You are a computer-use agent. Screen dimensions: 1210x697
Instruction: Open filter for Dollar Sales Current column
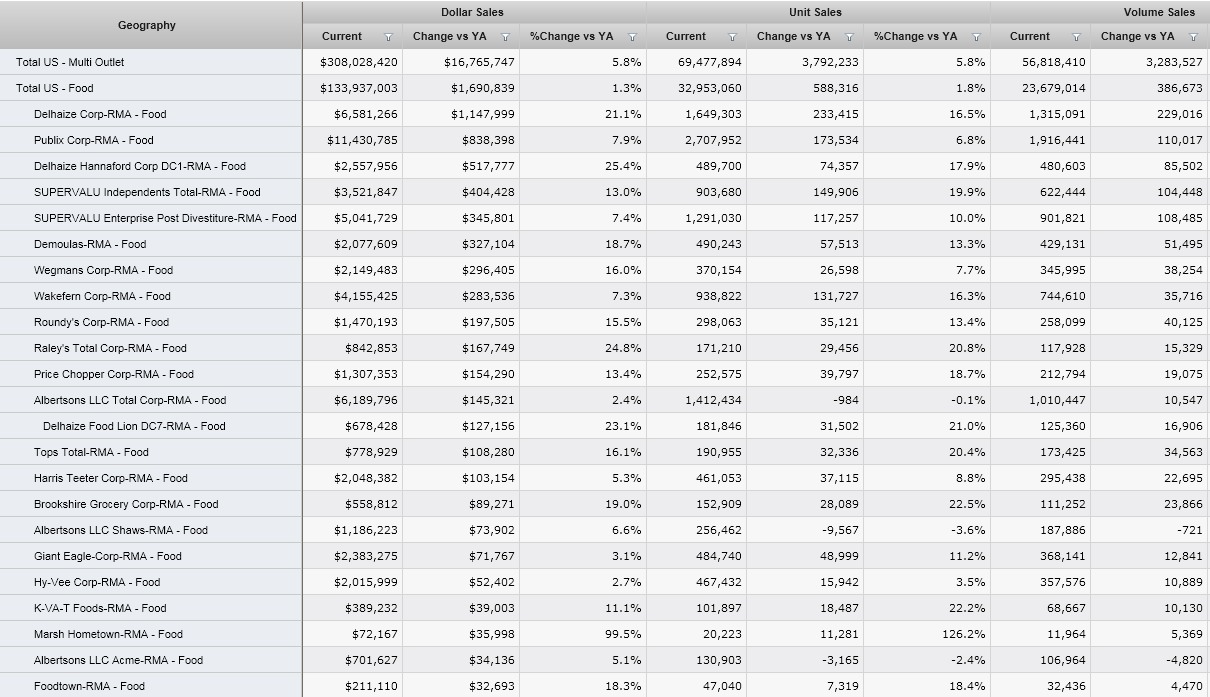coord(388,37)
